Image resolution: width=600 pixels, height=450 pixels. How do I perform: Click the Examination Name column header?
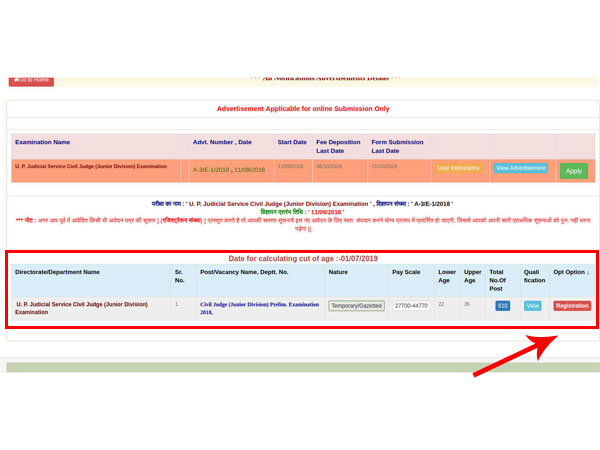42,142
